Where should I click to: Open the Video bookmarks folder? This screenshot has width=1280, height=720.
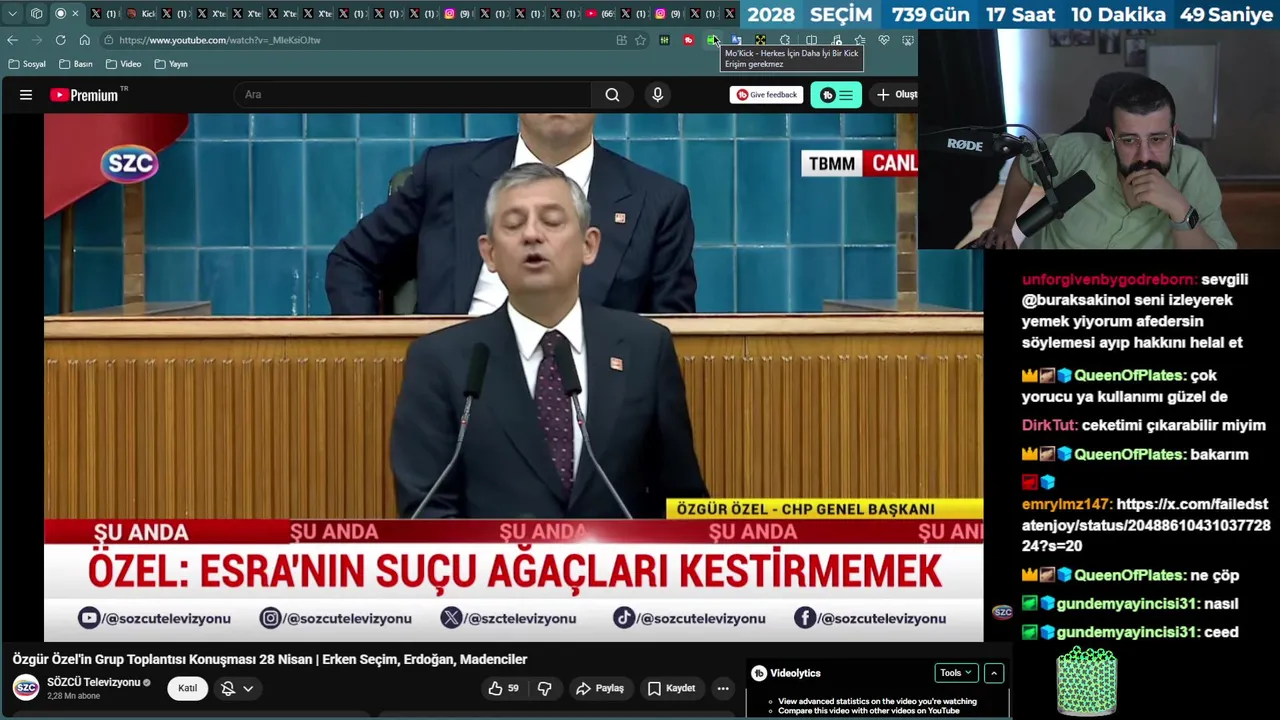pos(124,64)
